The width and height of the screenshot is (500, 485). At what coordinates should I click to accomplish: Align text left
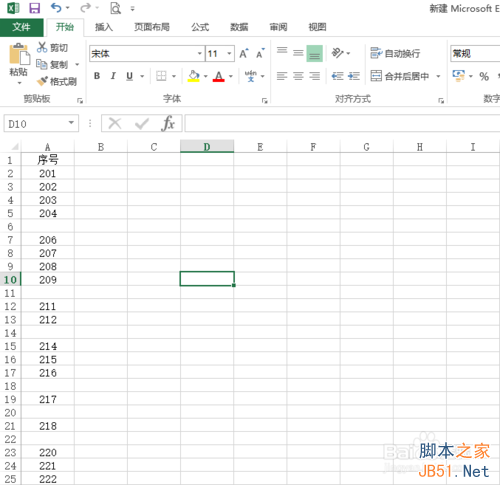(x=282, y=76)
